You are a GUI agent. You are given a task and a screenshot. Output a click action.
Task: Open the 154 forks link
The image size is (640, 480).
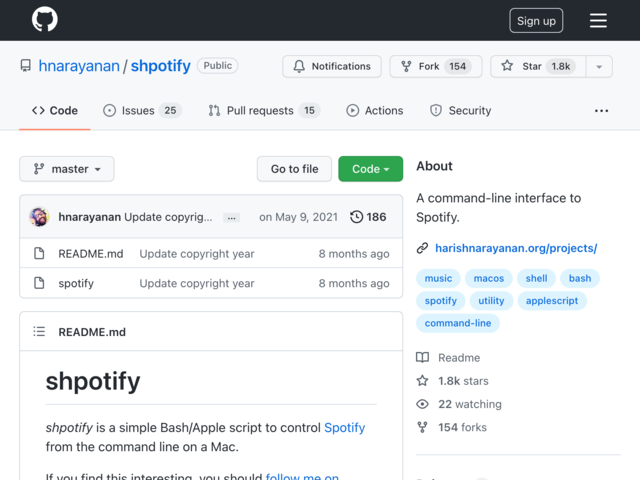(462, 428)
